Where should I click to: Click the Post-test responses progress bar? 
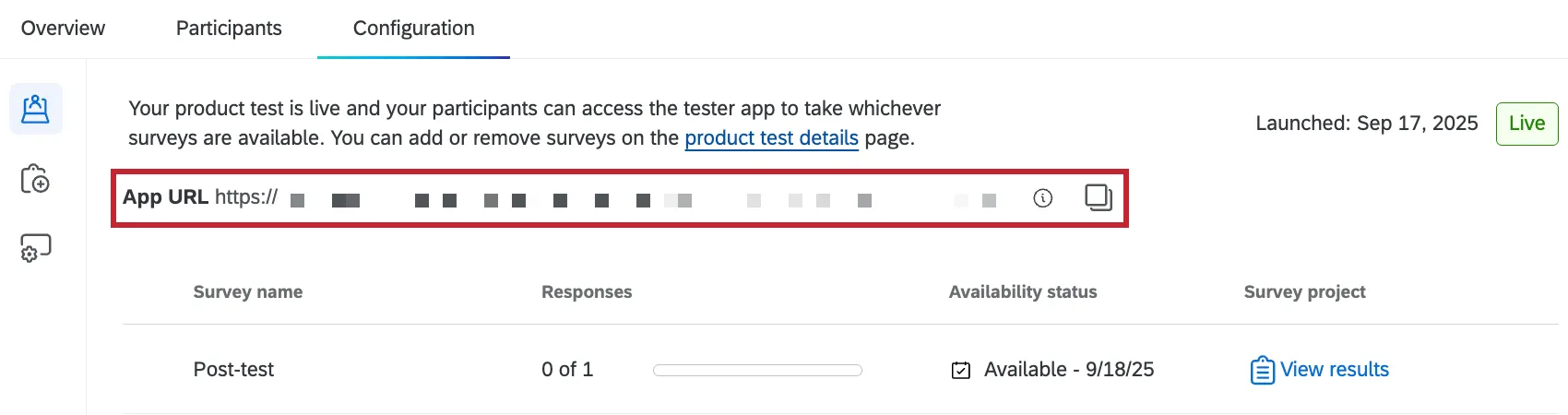tap(757, 371)
